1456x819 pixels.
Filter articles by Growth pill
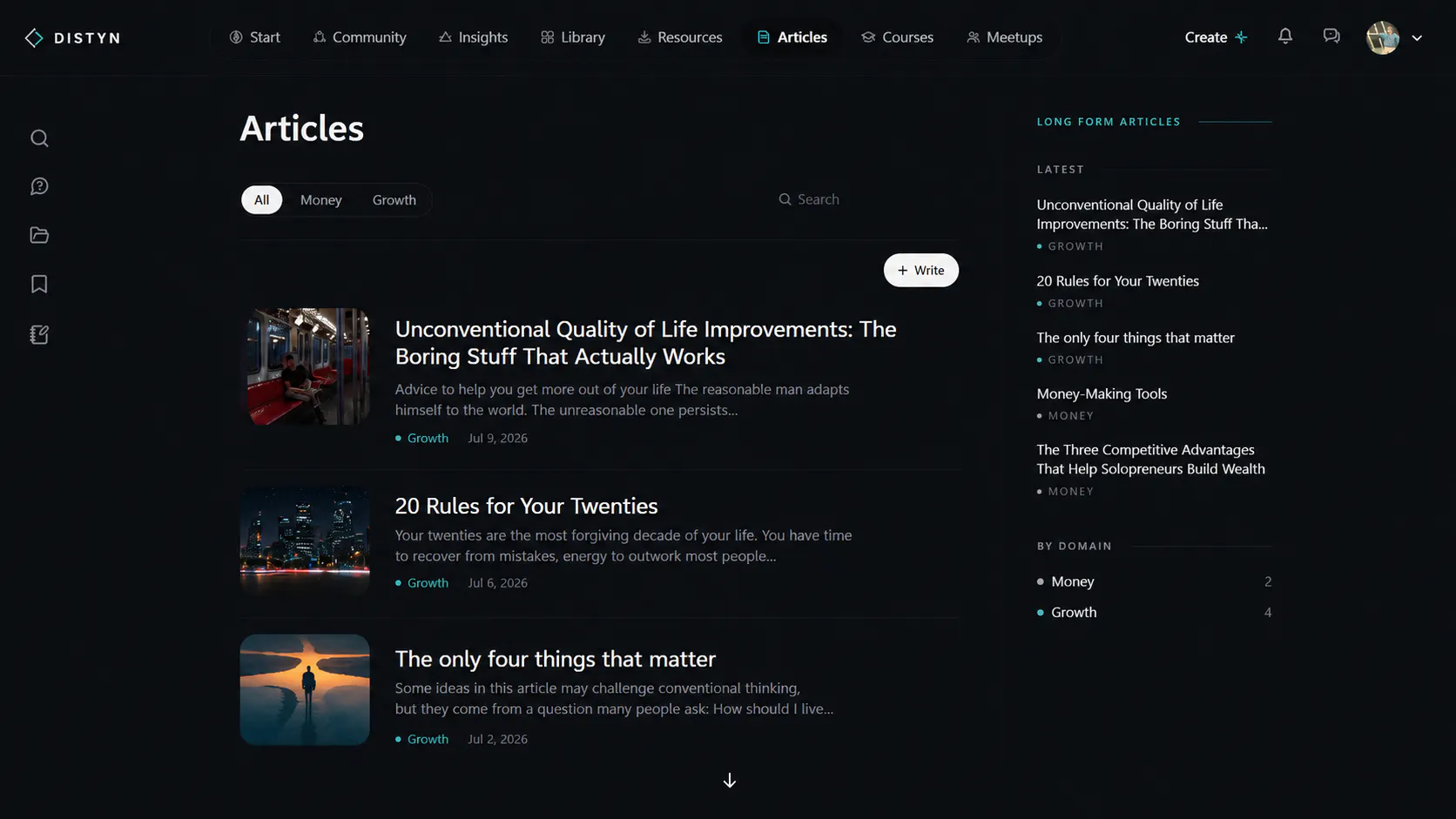click(394, 199)
